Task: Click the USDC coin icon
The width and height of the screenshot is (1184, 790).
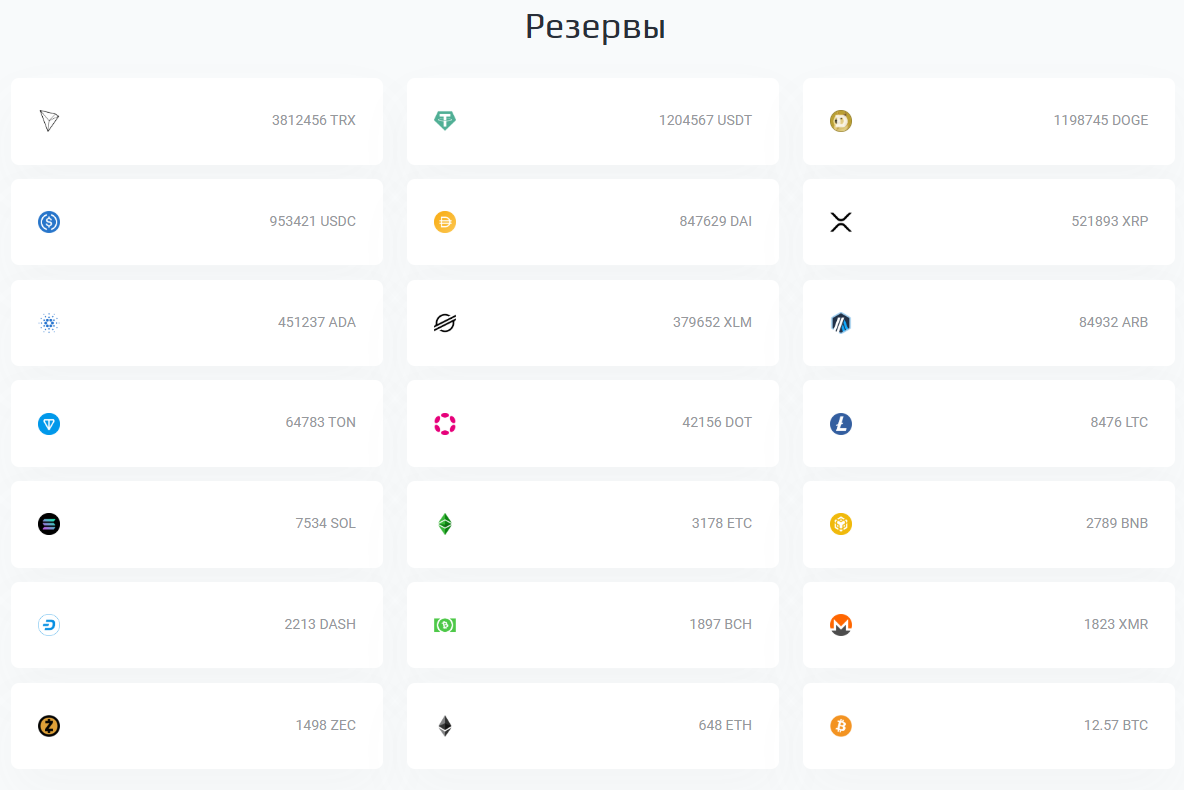Action: (x=49, y=222)
